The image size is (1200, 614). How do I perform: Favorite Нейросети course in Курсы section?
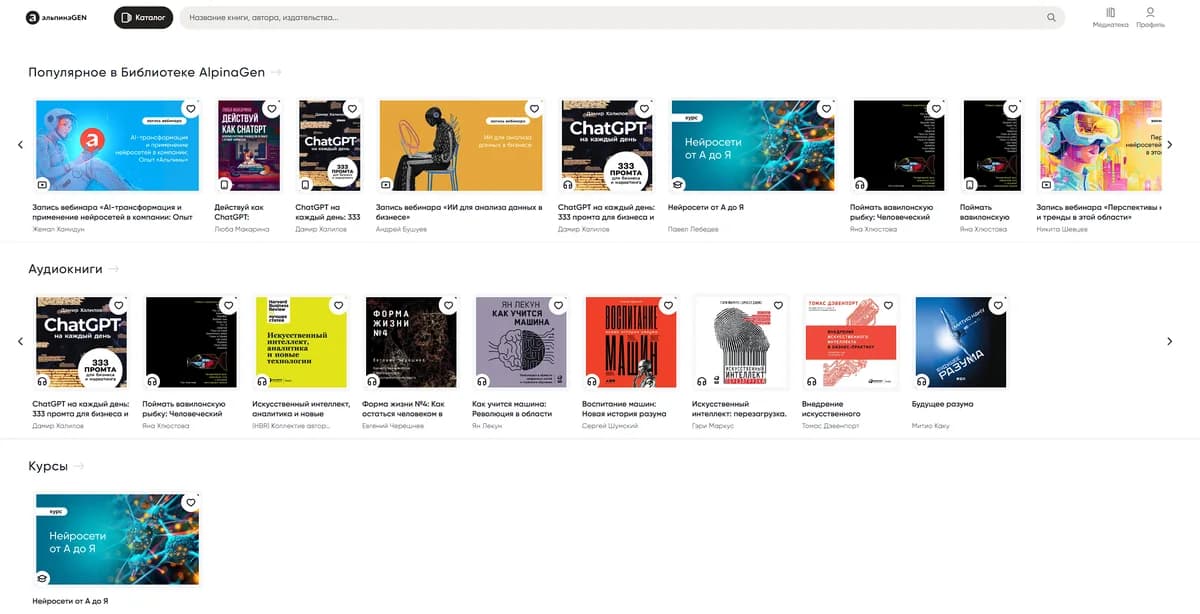(x=190, y=502)
